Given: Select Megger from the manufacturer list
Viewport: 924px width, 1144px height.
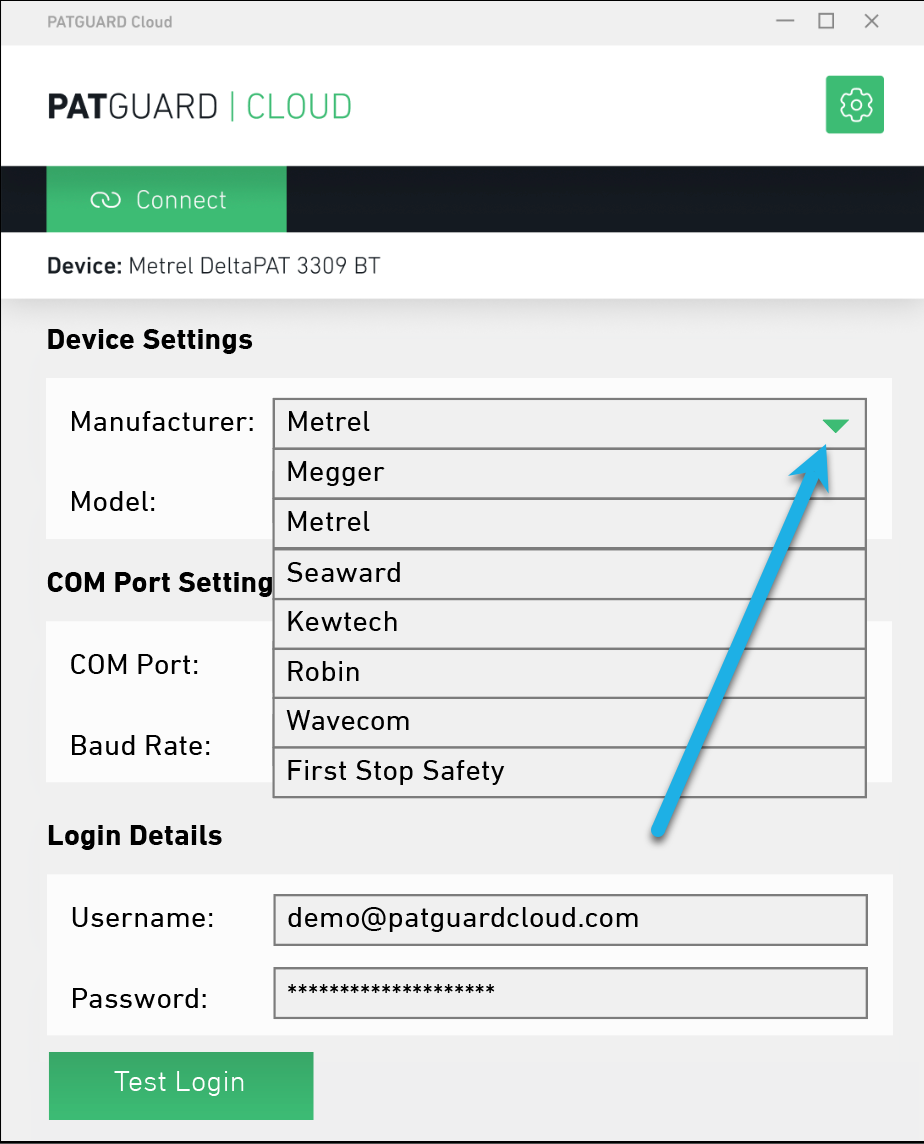Looking at the screenshot, I should (569, 474).
